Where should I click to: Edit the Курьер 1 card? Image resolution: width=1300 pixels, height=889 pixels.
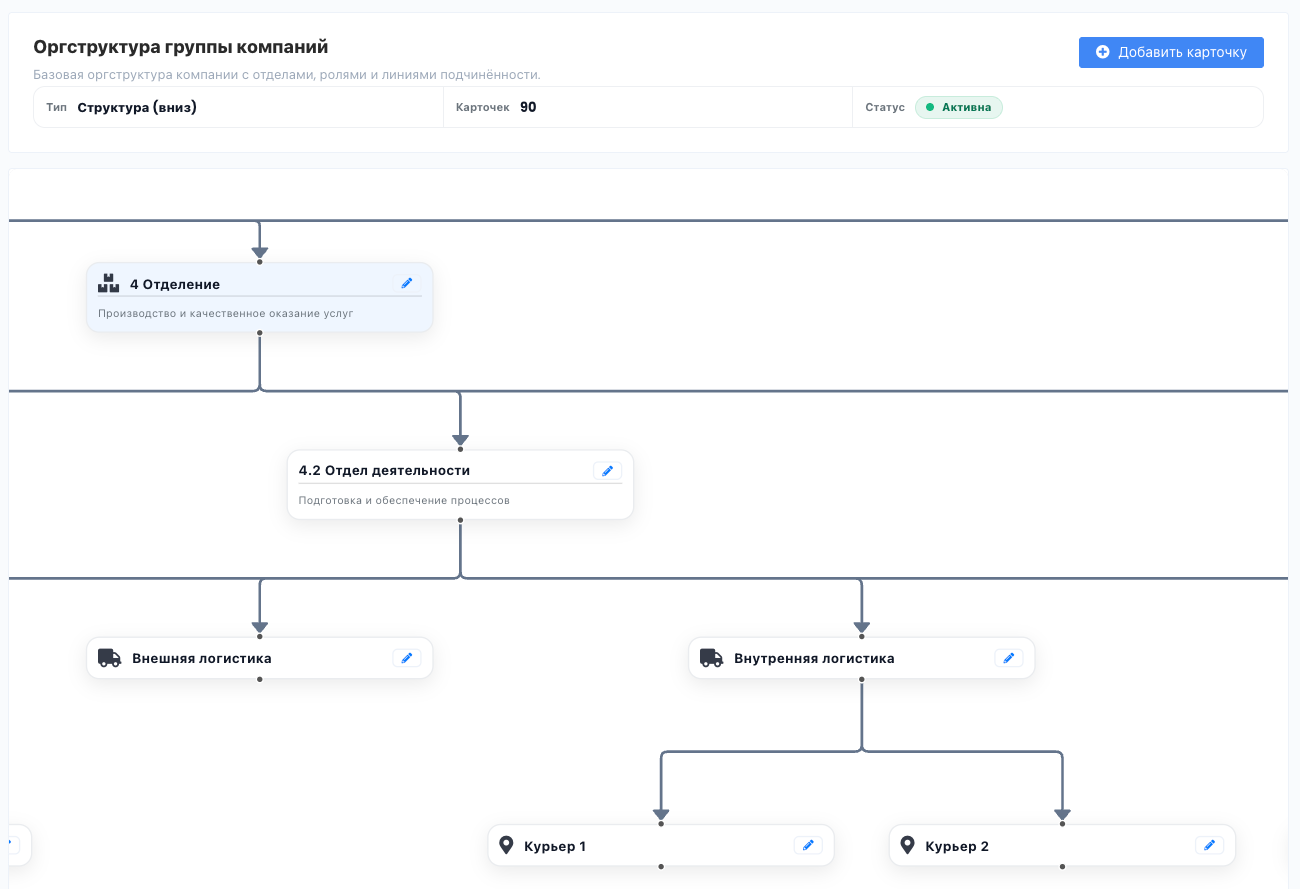808,845
